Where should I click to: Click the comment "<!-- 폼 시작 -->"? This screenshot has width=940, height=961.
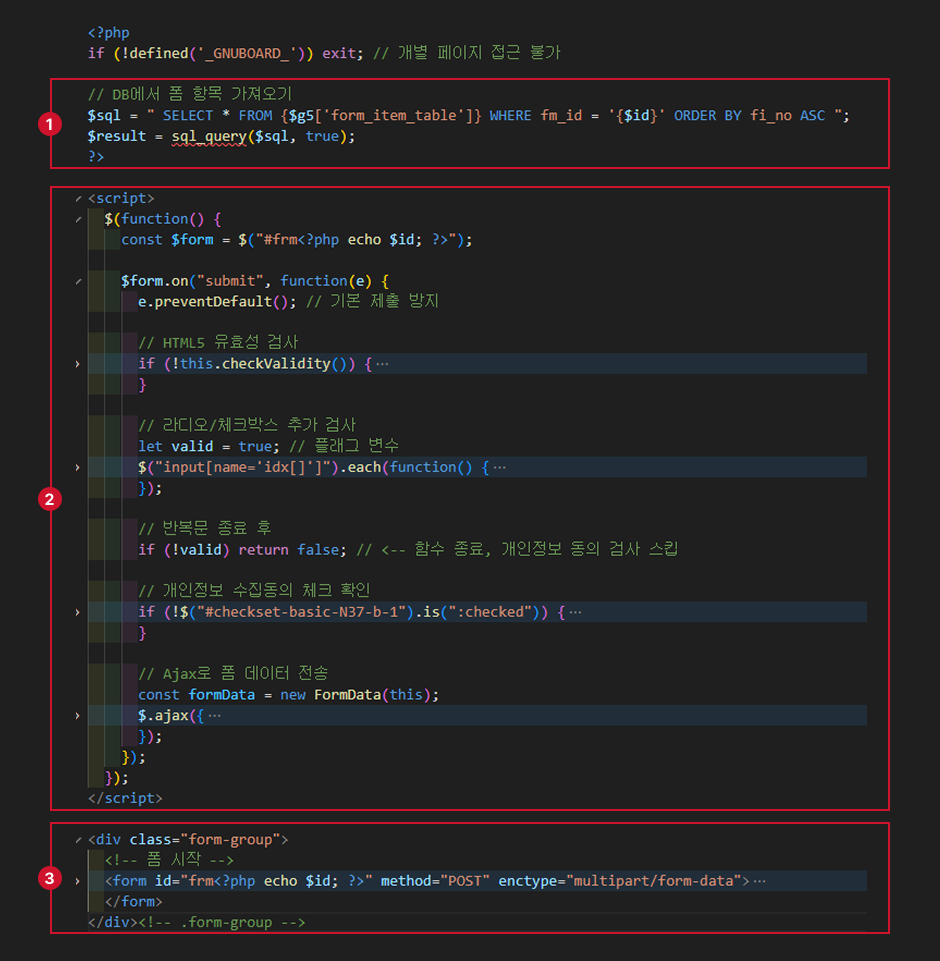[x=169, y=860]
